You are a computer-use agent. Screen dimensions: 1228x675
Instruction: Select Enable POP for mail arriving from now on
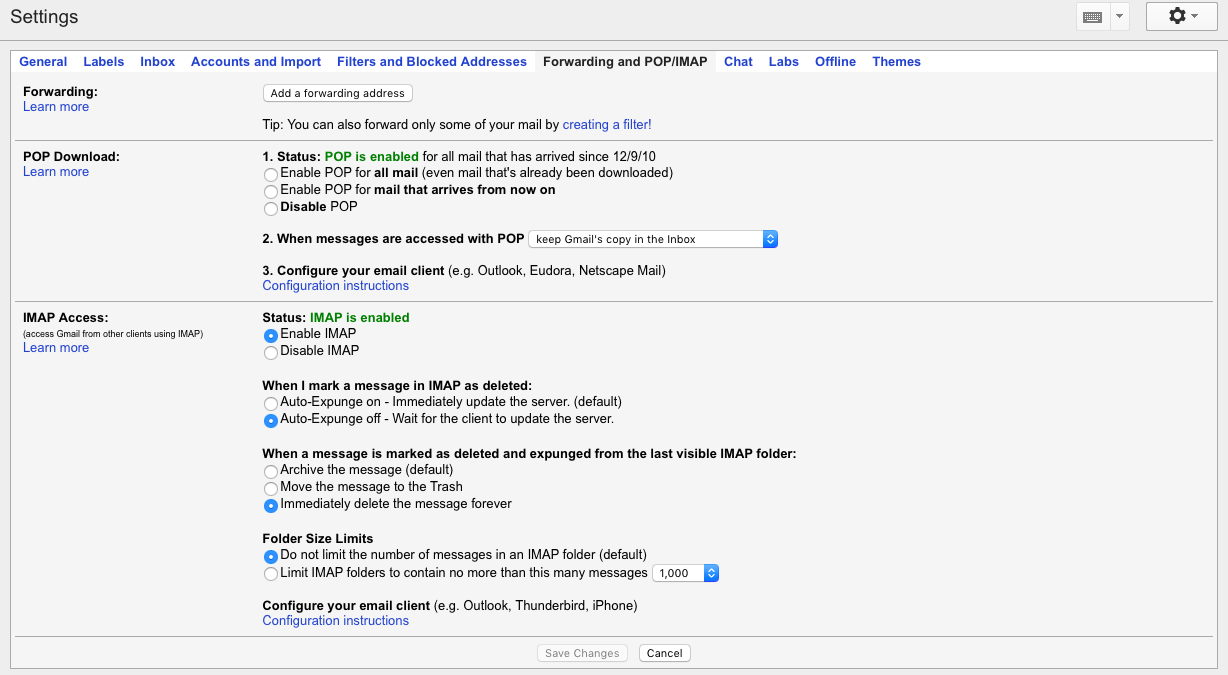pos(271,191)
